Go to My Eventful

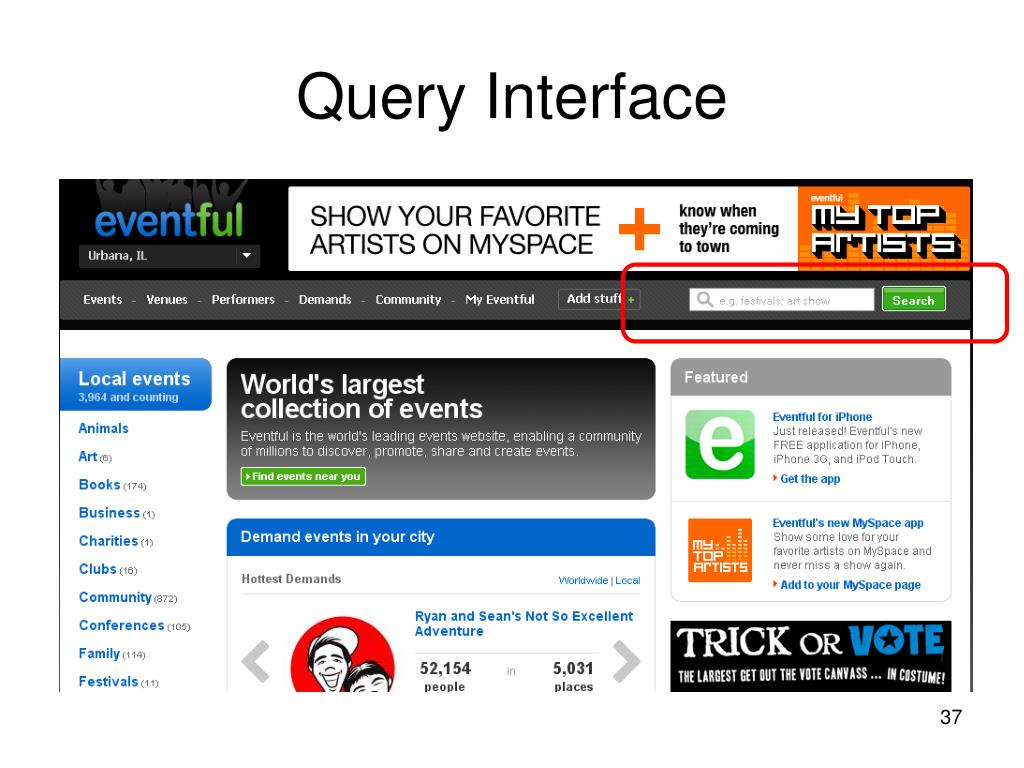click(500, 300)
